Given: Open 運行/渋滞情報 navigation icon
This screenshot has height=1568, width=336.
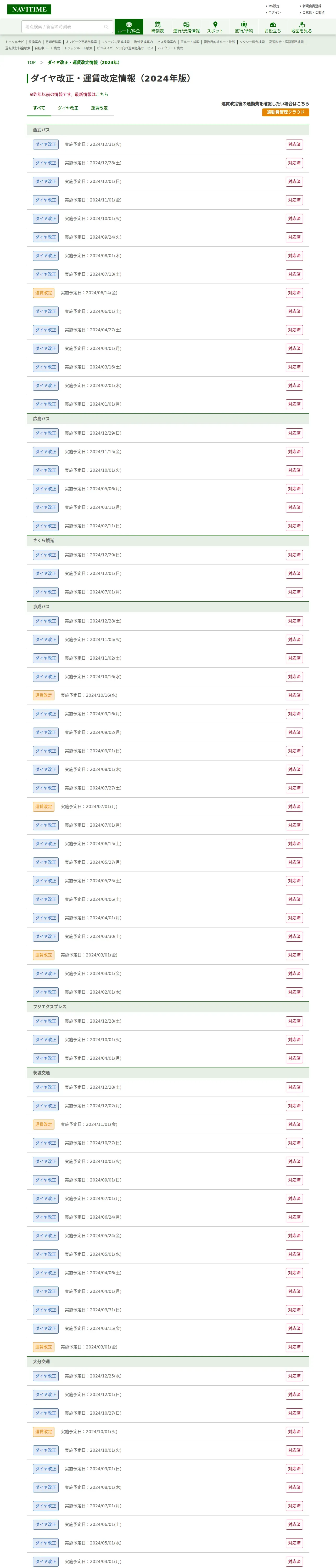Looking at the screenshot, I should pos(186,27).
